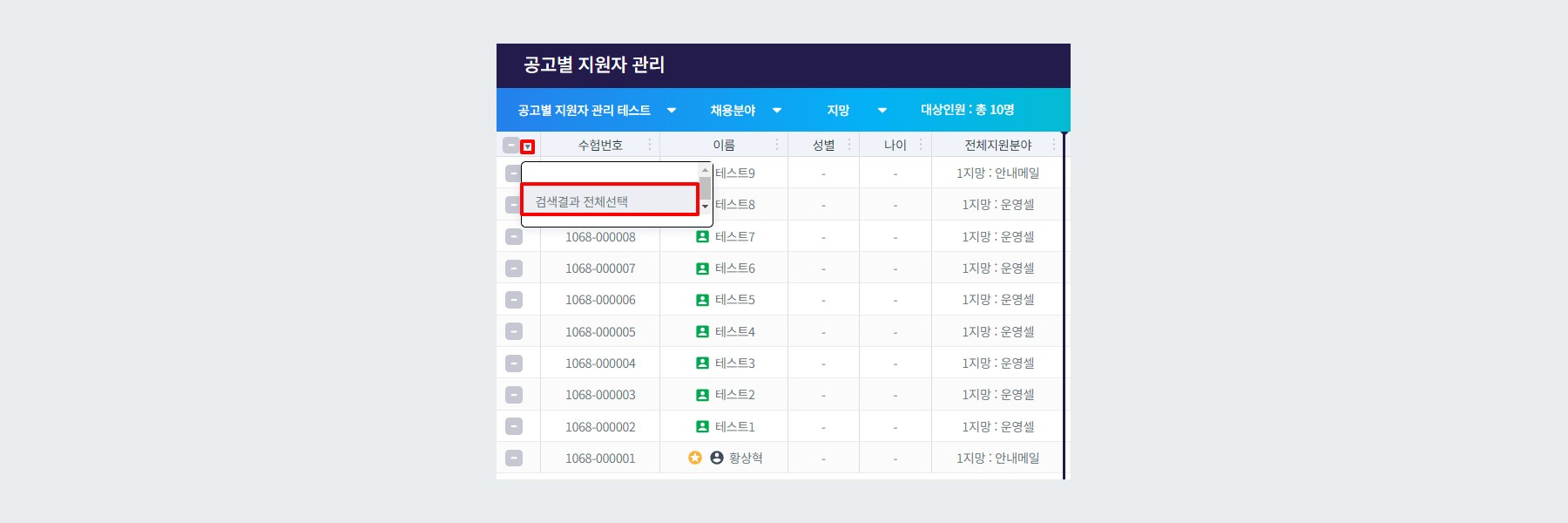1568x523 pixels.
Task: Toggle the checkbox for row 1068-000002
Action: [514, 426]
